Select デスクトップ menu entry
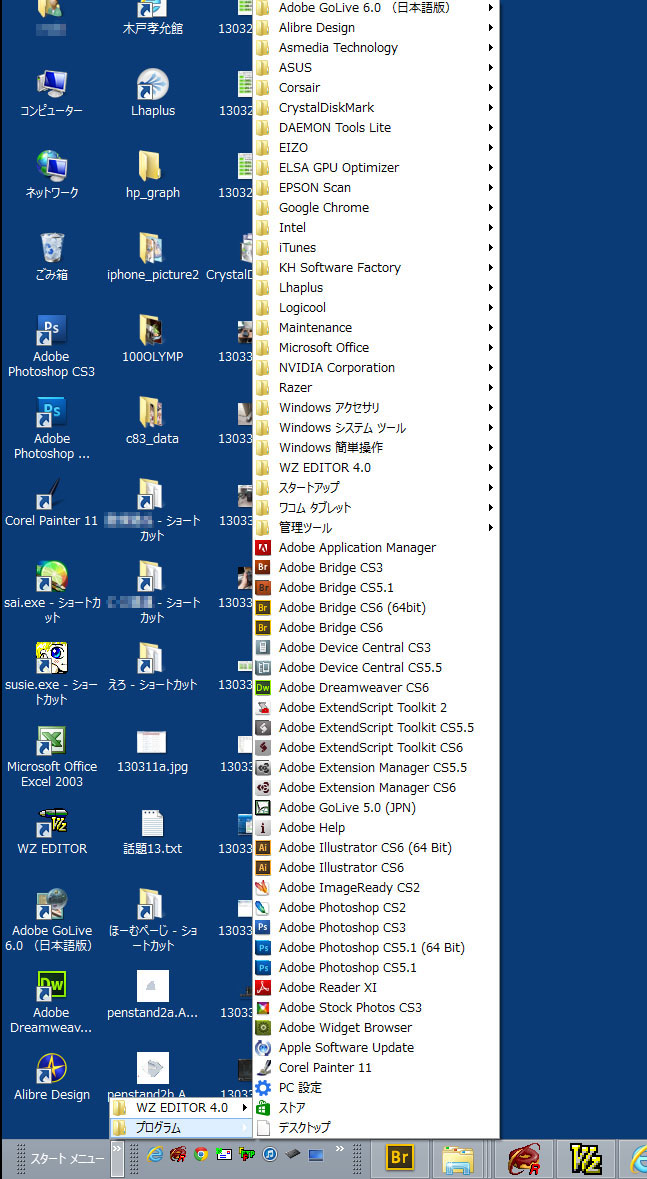The height and width of the screenshot is (1179, 647). click(x=376, y=1127)
